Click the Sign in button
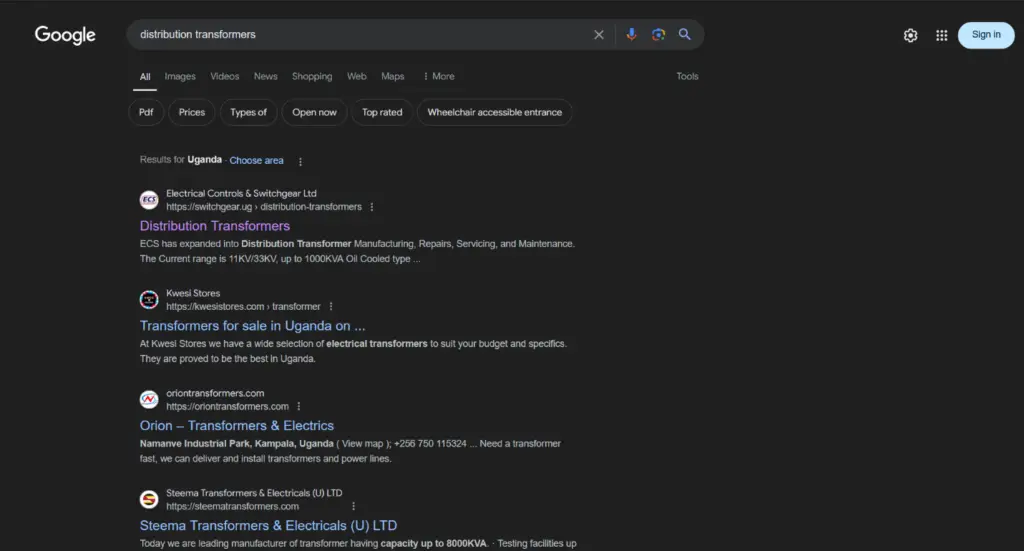 [985, 35]
